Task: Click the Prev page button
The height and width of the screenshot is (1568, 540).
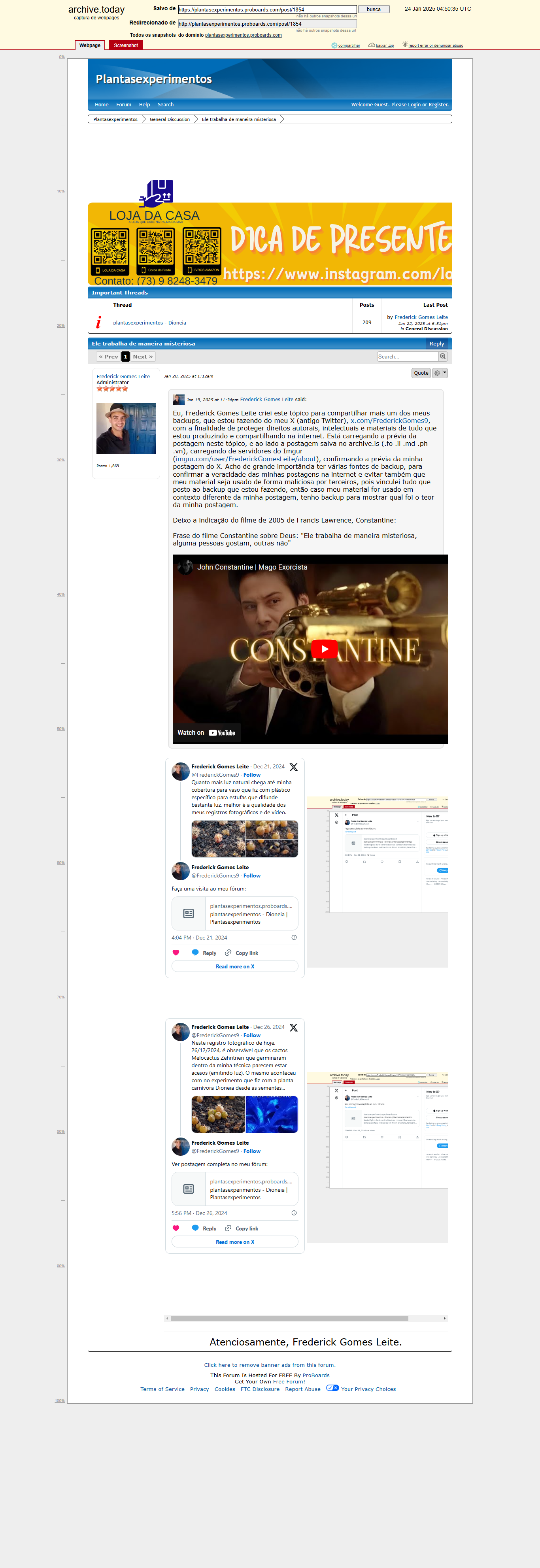Action: pyautogui.click(x=108, y=357)
